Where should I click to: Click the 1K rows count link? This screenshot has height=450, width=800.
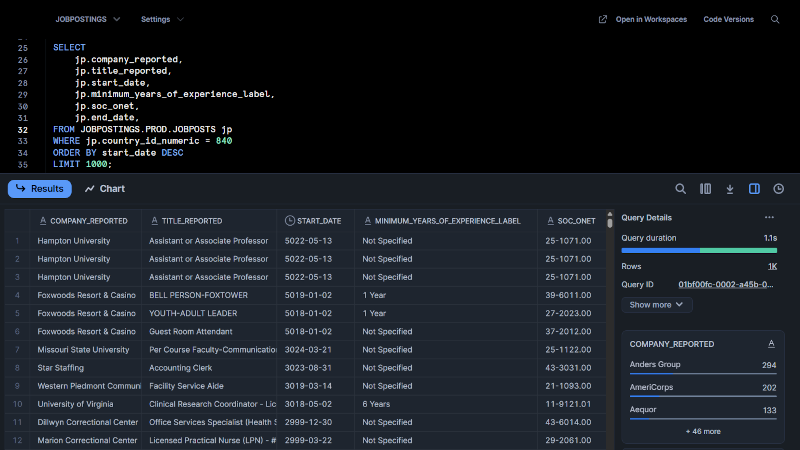click(772, 266)
